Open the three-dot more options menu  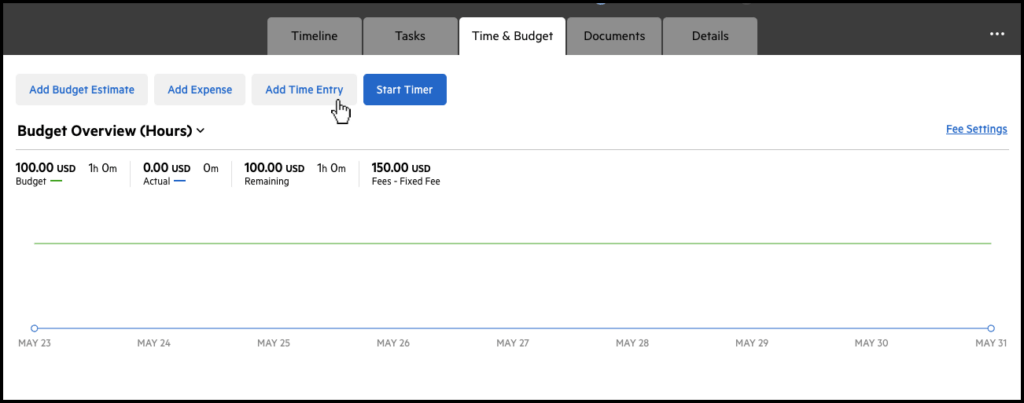pyautogui.click(x=997, y=35)
